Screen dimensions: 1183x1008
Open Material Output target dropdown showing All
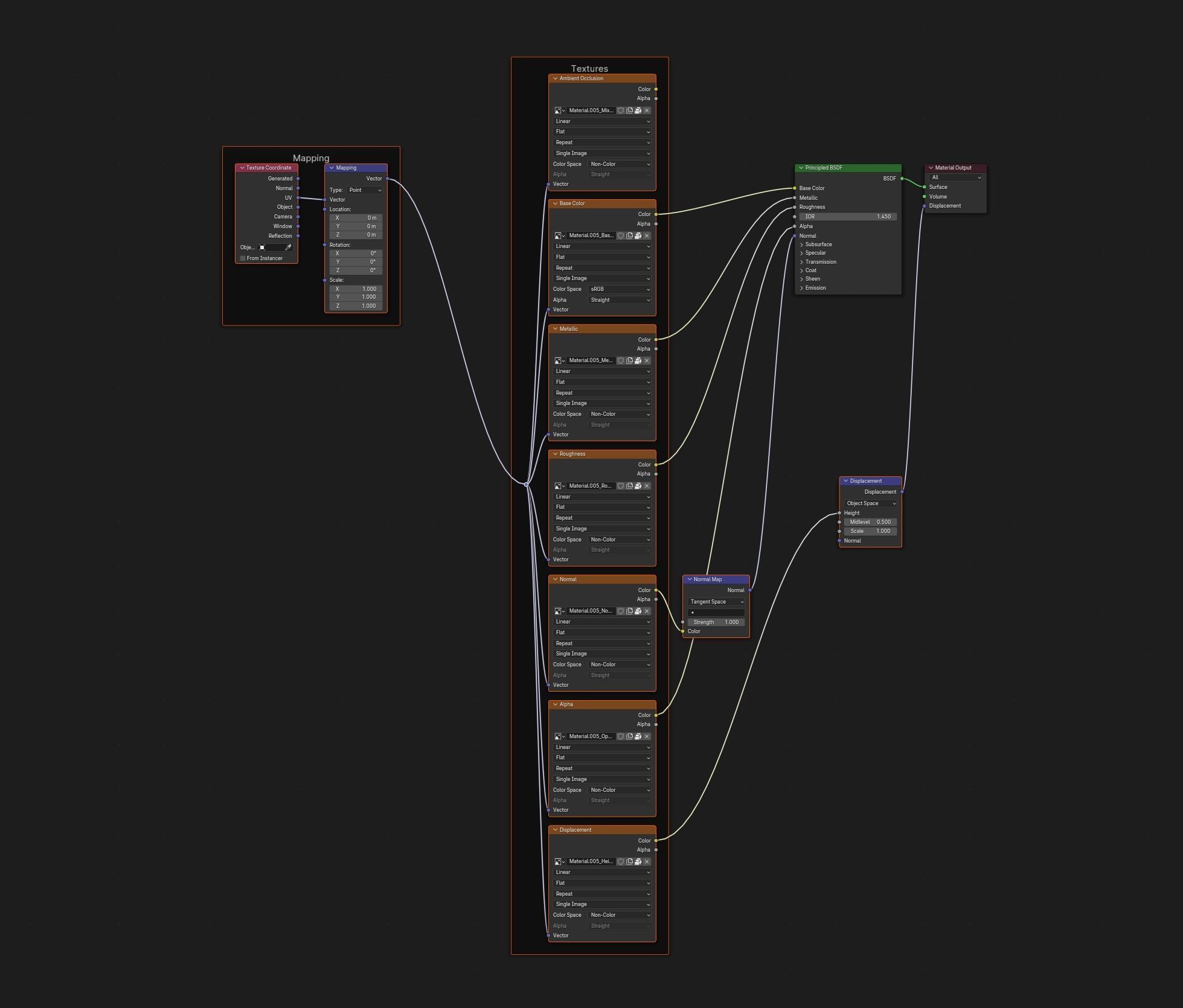pos(955,177)
